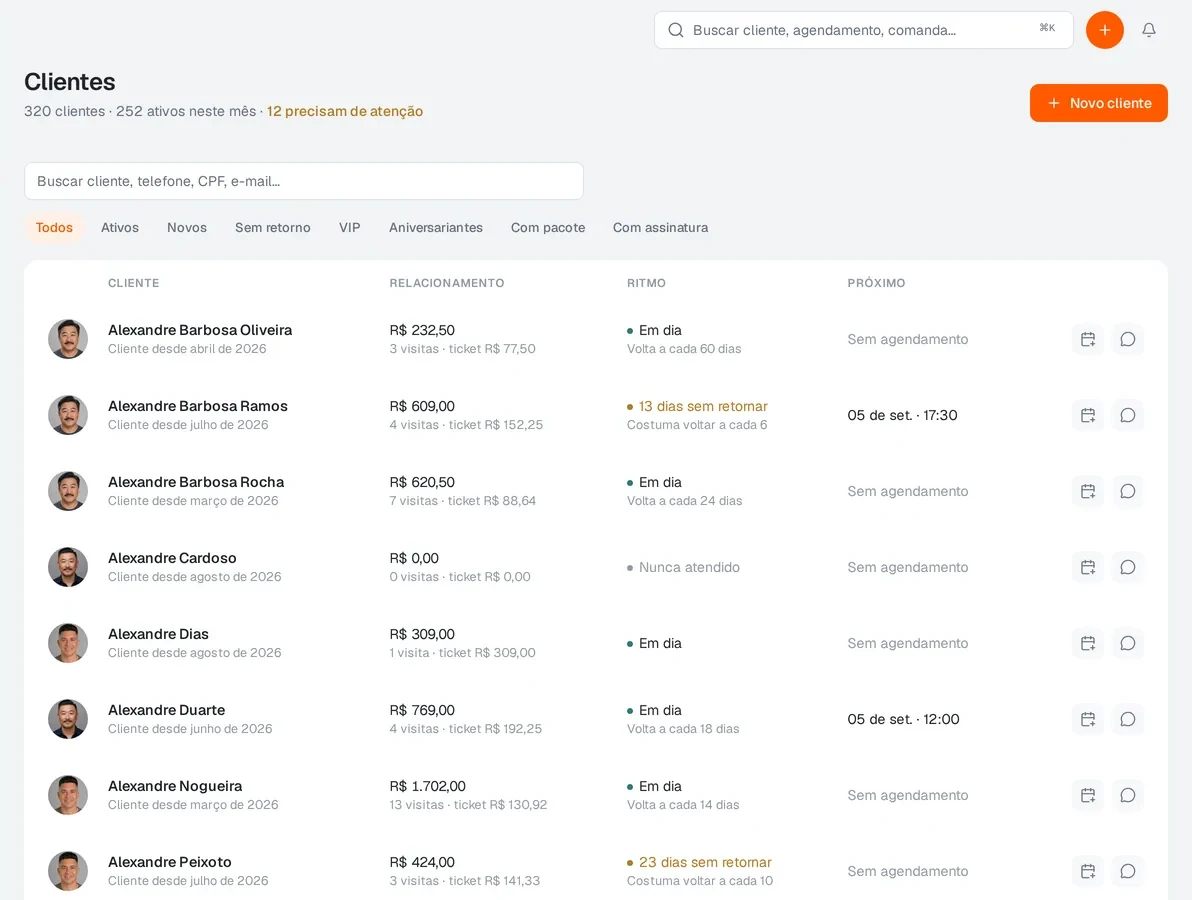Select the Todos filter tab
The width and height of the screenshot is (1192, 900).
point(54,227)
